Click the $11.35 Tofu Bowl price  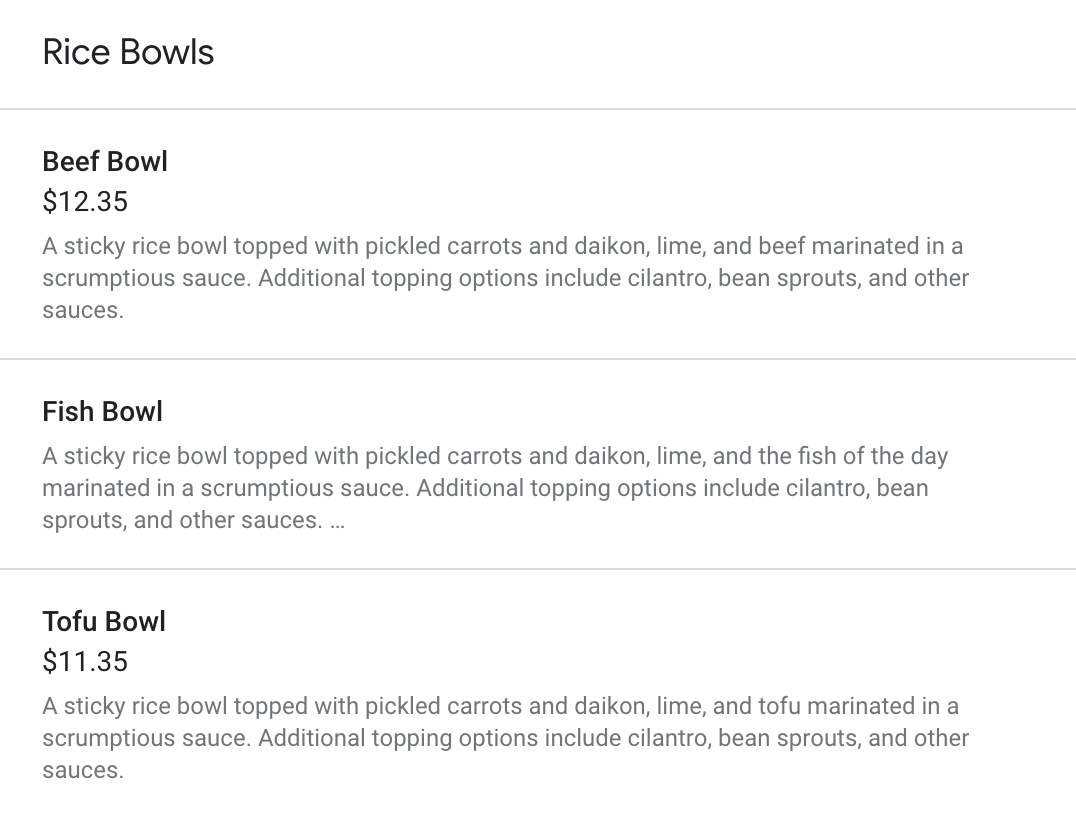click(85, 661)
